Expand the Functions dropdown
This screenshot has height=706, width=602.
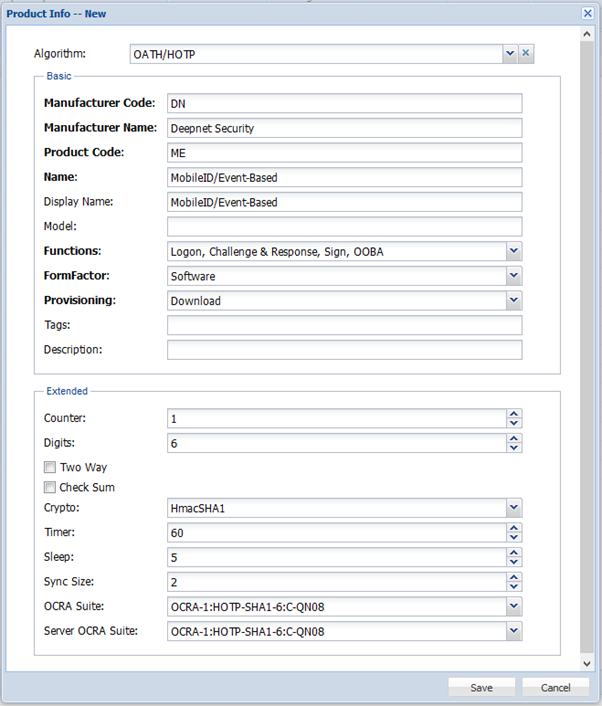tap(514, 252)
